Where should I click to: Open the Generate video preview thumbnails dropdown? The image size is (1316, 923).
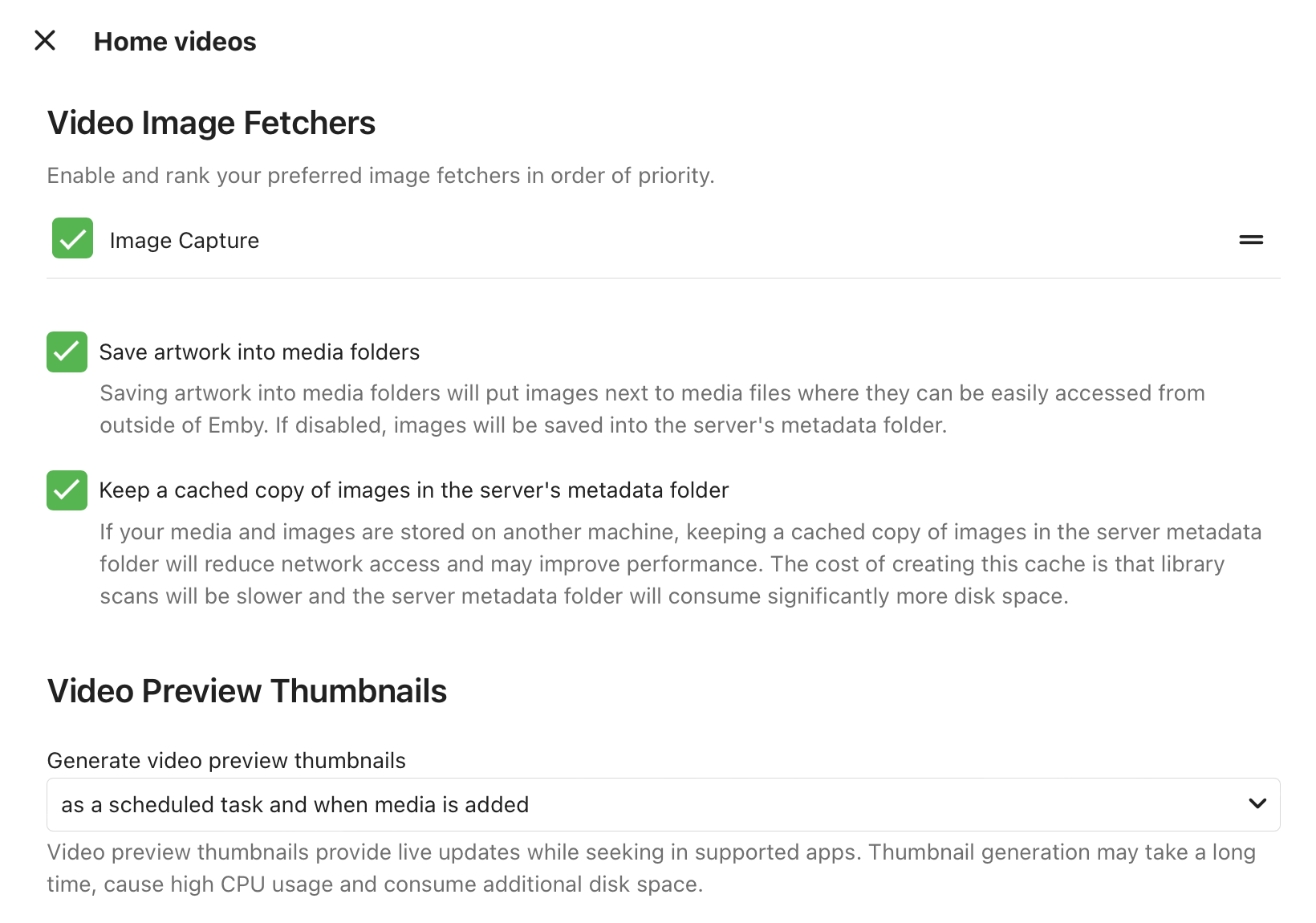point(642,804)
